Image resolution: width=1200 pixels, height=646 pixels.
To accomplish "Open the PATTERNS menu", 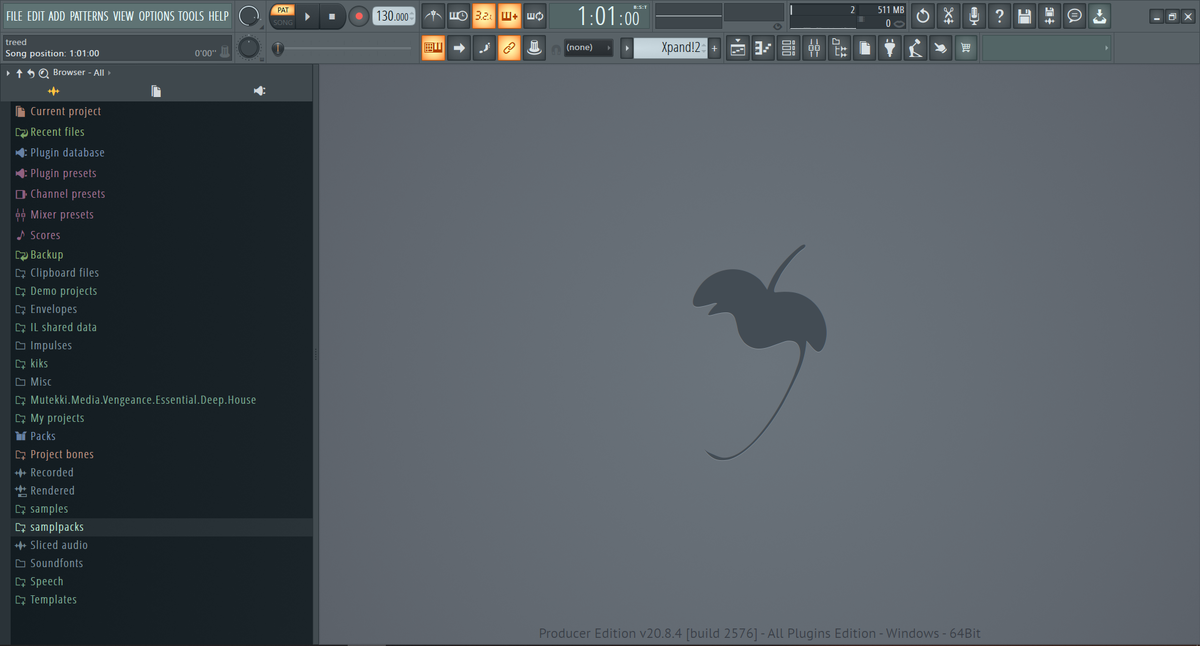I will coord(89,16).
